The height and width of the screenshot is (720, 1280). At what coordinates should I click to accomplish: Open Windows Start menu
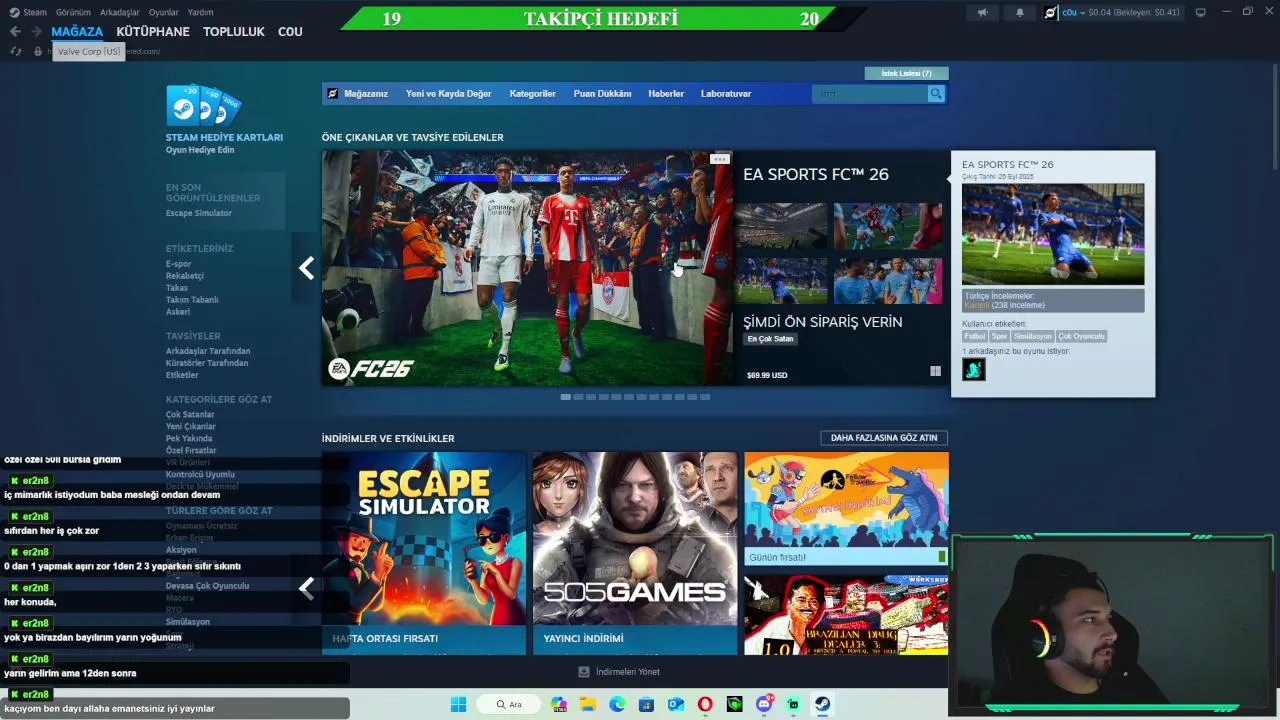(458, 704)
